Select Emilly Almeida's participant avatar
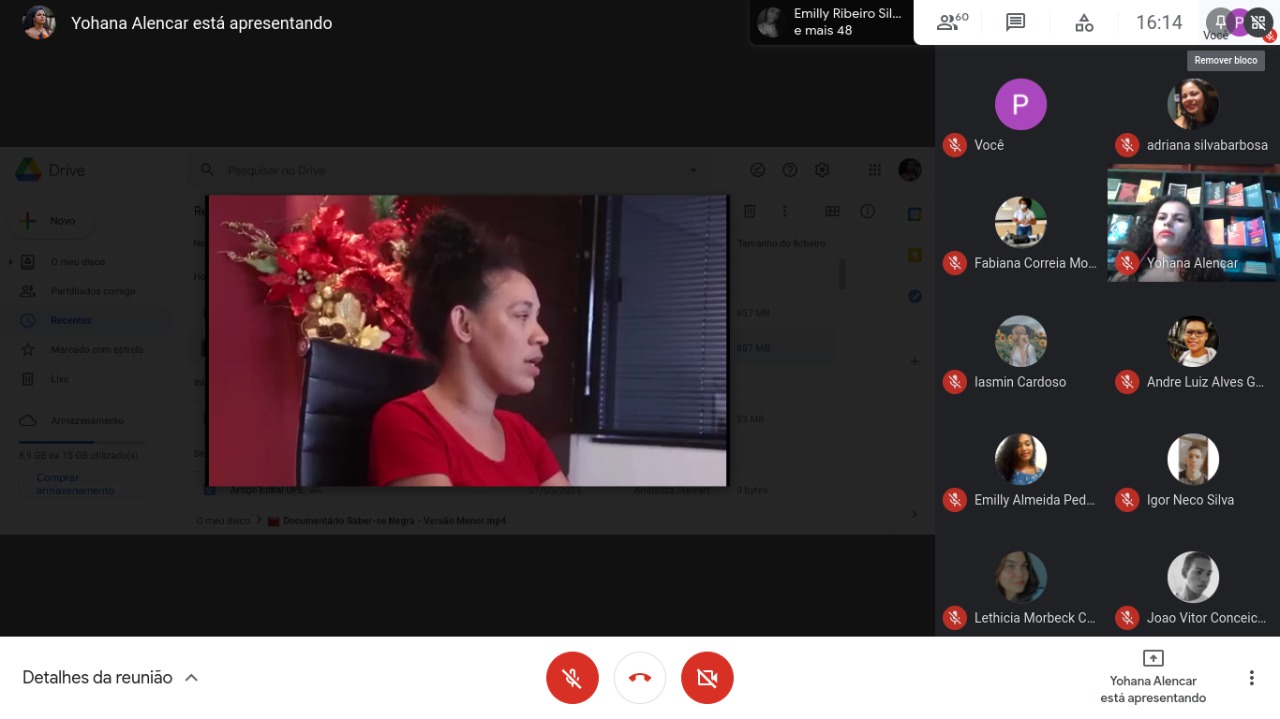Screen dimensions: 1280x719 point(1021,459)
